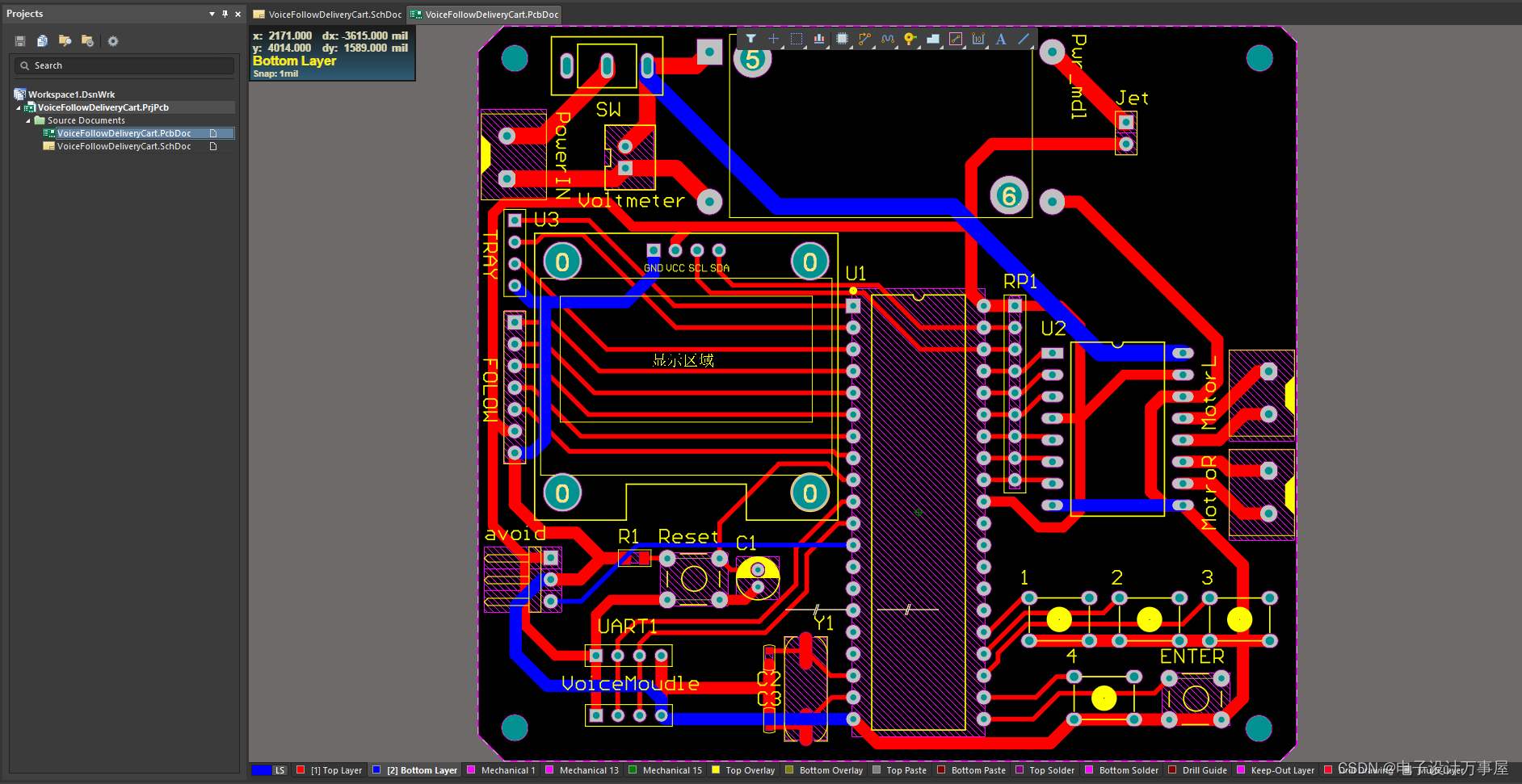
Task: Select the Bottom Overlay layer tab
Action: (x=823, y=770)
